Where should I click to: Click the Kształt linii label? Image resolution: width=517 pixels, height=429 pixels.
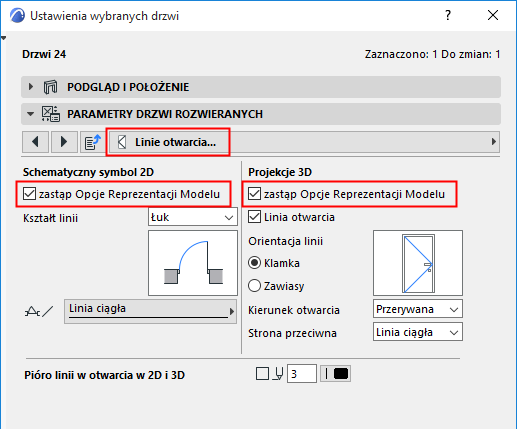50,218
